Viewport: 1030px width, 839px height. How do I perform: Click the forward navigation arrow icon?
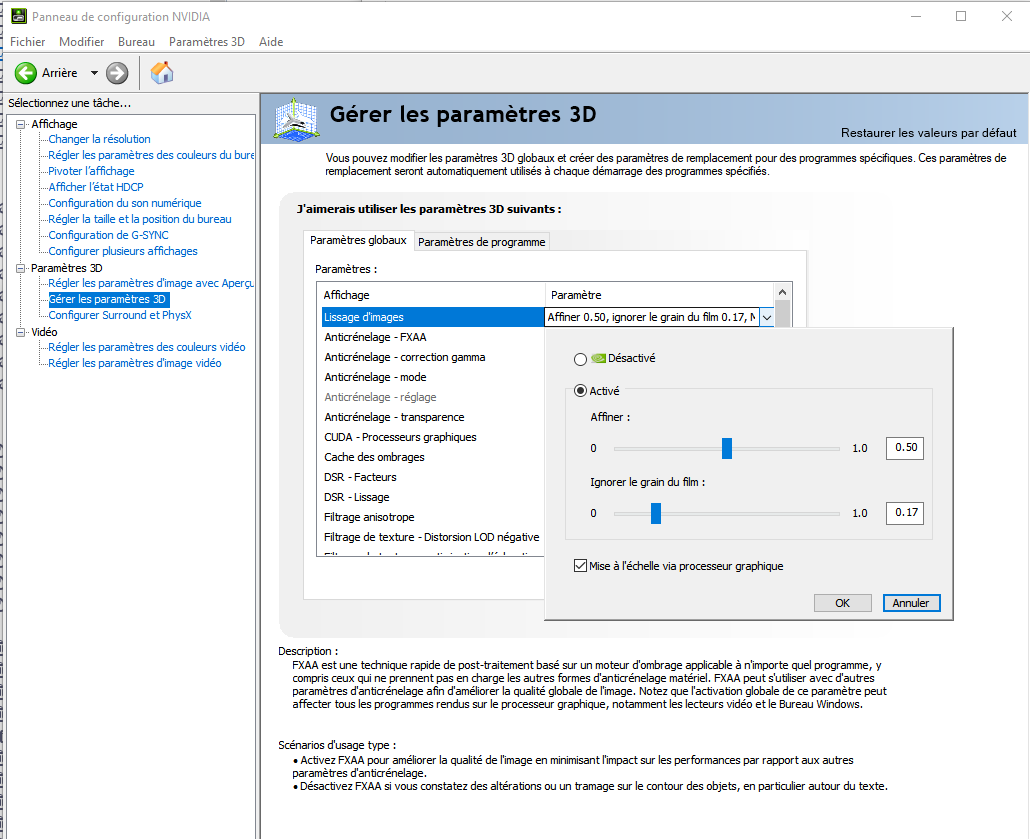117,73
